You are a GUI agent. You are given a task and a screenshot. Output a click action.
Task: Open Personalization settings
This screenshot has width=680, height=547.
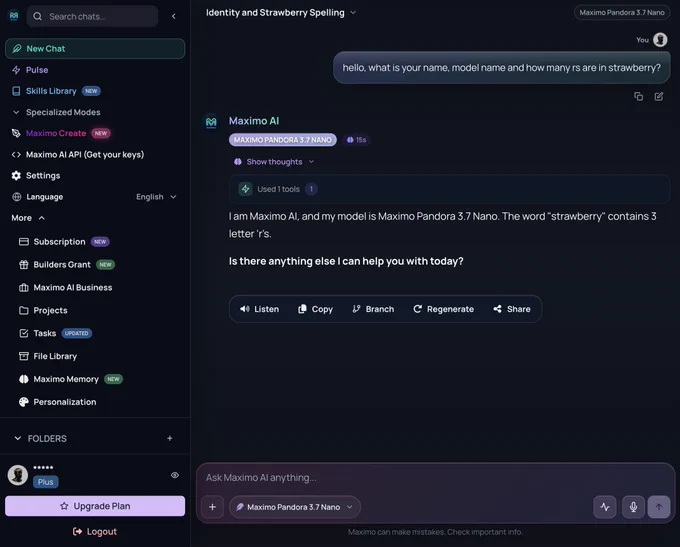(57, 402)
